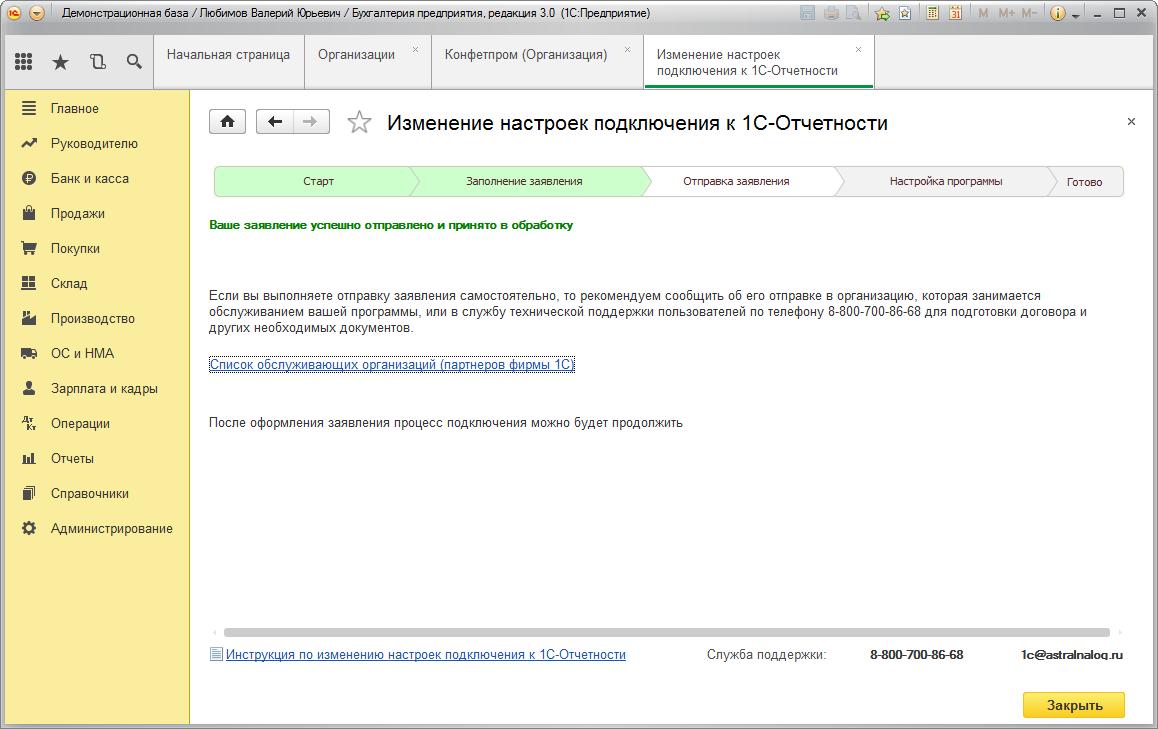Open Главное section
1158x729 pixels.
(x=97, y=109)
